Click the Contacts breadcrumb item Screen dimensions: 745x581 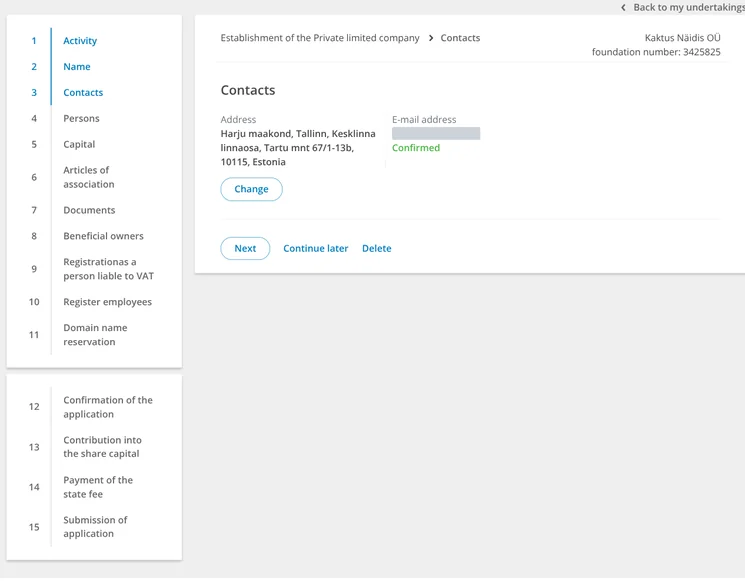[x=460, y=38]
